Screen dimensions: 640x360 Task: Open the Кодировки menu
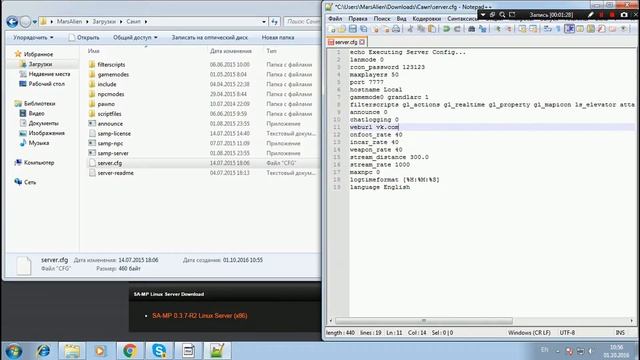[x=427, y=19]
